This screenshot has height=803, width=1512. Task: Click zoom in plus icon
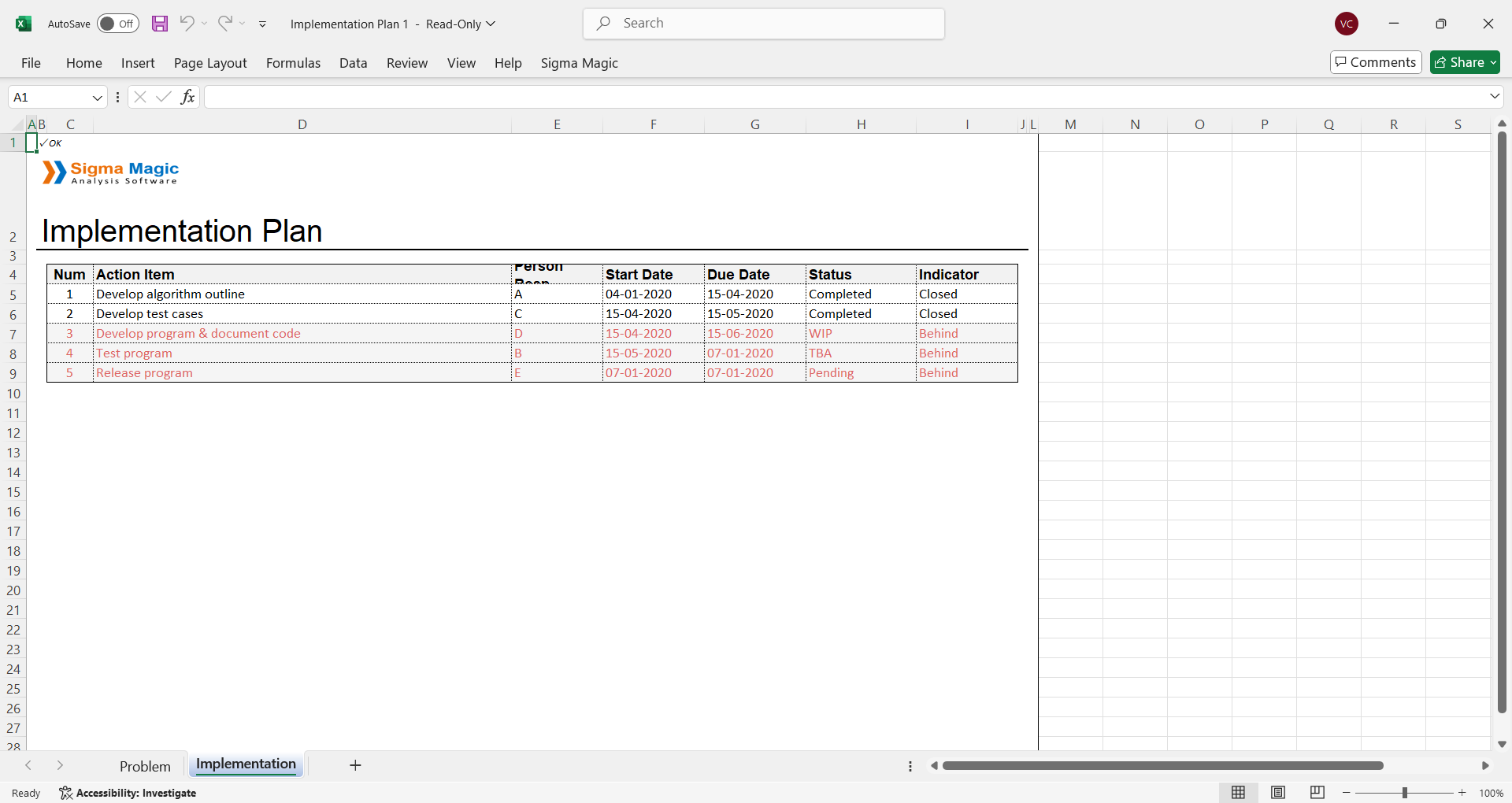(x=1462, y=793)
